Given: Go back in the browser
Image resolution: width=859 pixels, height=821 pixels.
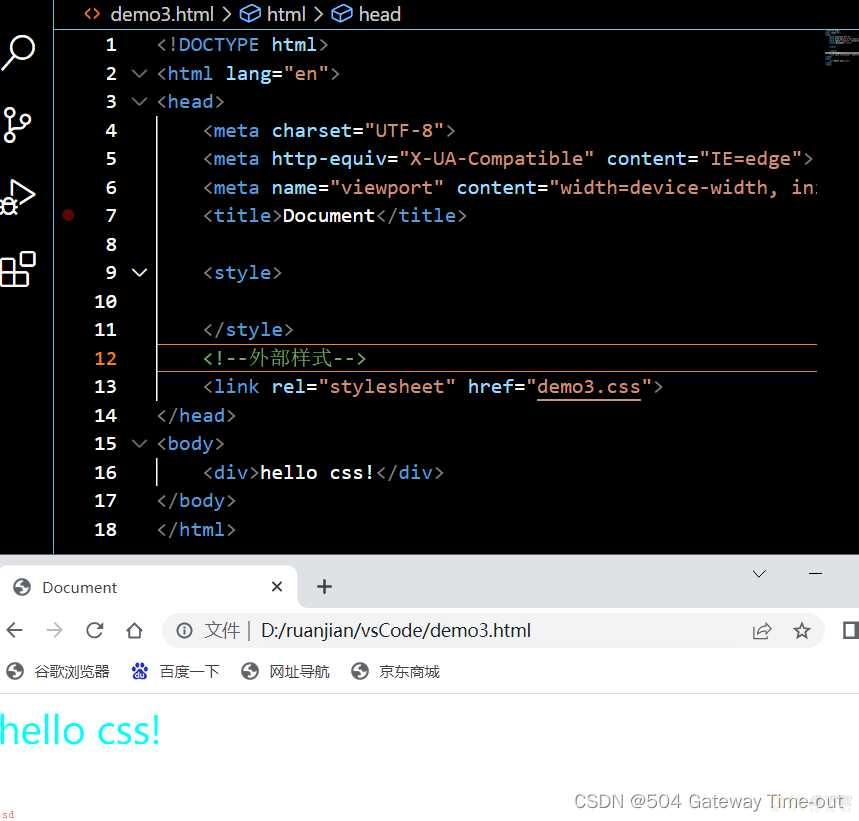Looking at the screenshot, I should pos(15,630).
